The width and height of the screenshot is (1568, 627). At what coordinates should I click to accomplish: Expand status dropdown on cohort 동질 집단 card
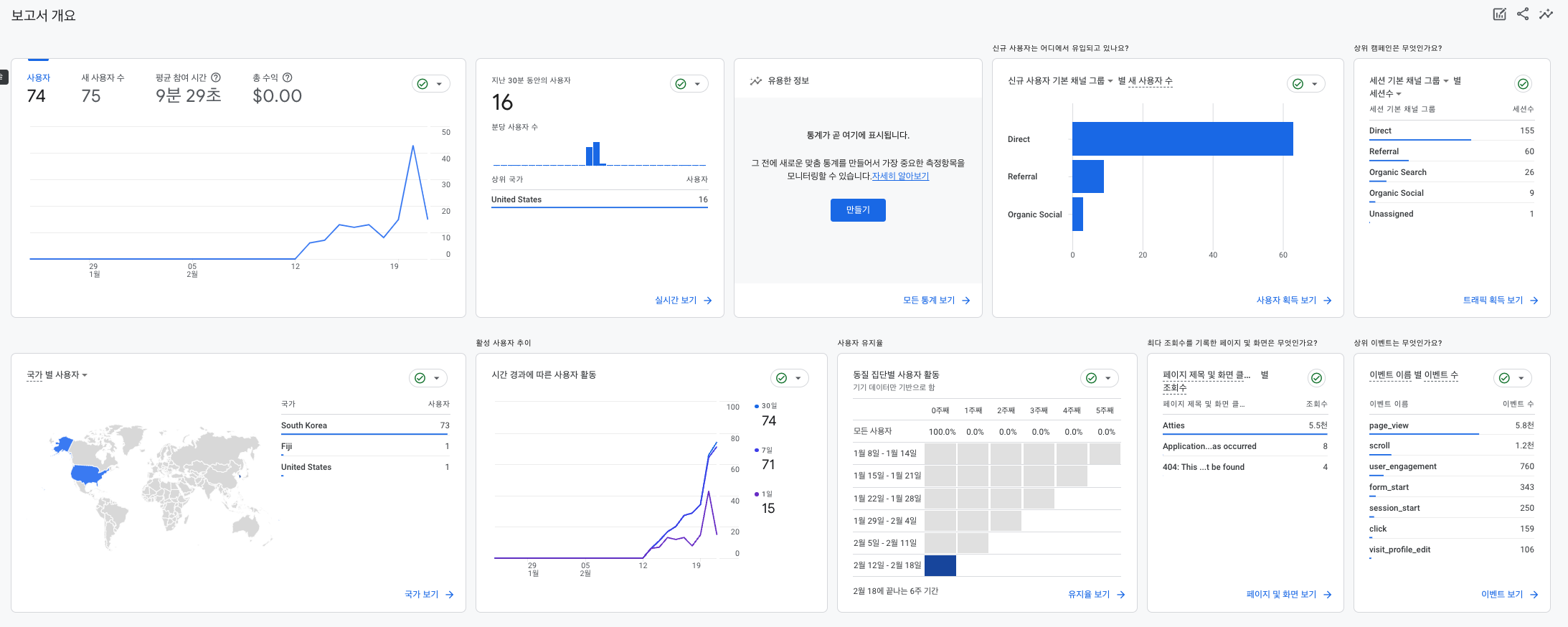(1107, 378)
